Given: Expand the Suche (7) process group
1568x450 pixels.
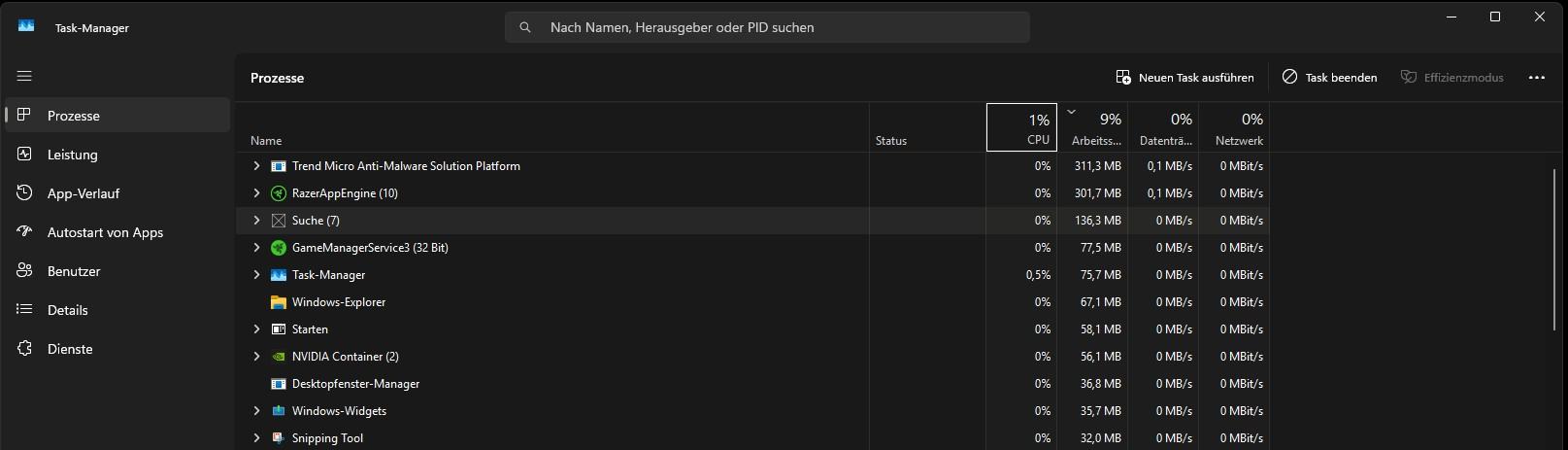Looking at the screenshot, I should [x=256, y=221].
